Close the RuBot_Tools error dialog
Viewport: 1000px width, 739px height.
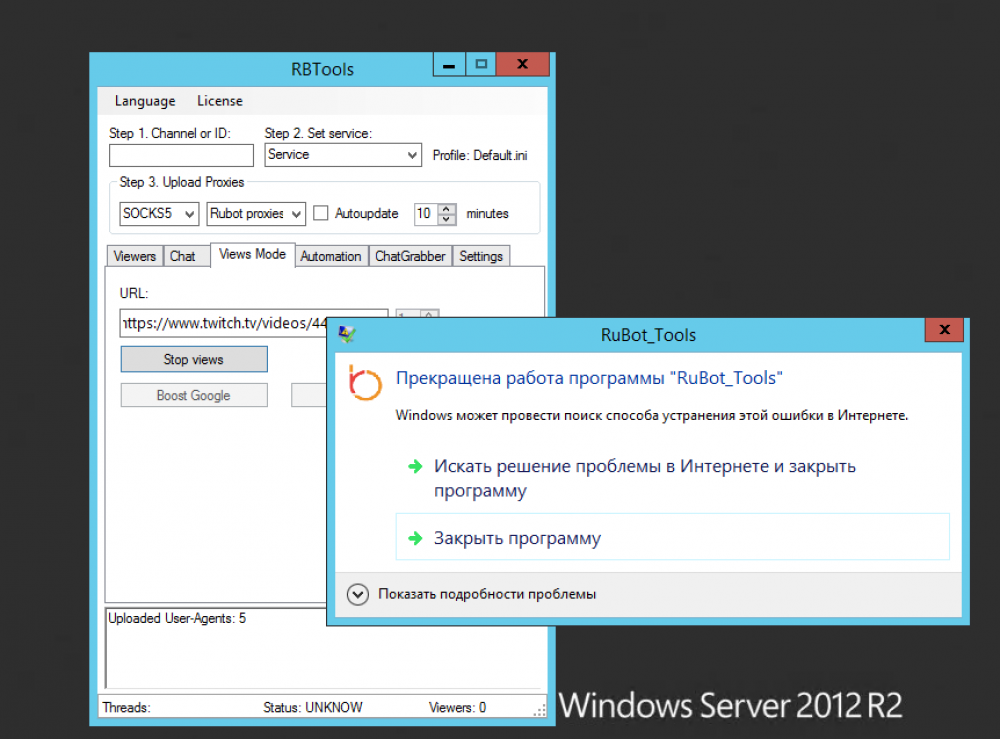[x=943, y=331]
